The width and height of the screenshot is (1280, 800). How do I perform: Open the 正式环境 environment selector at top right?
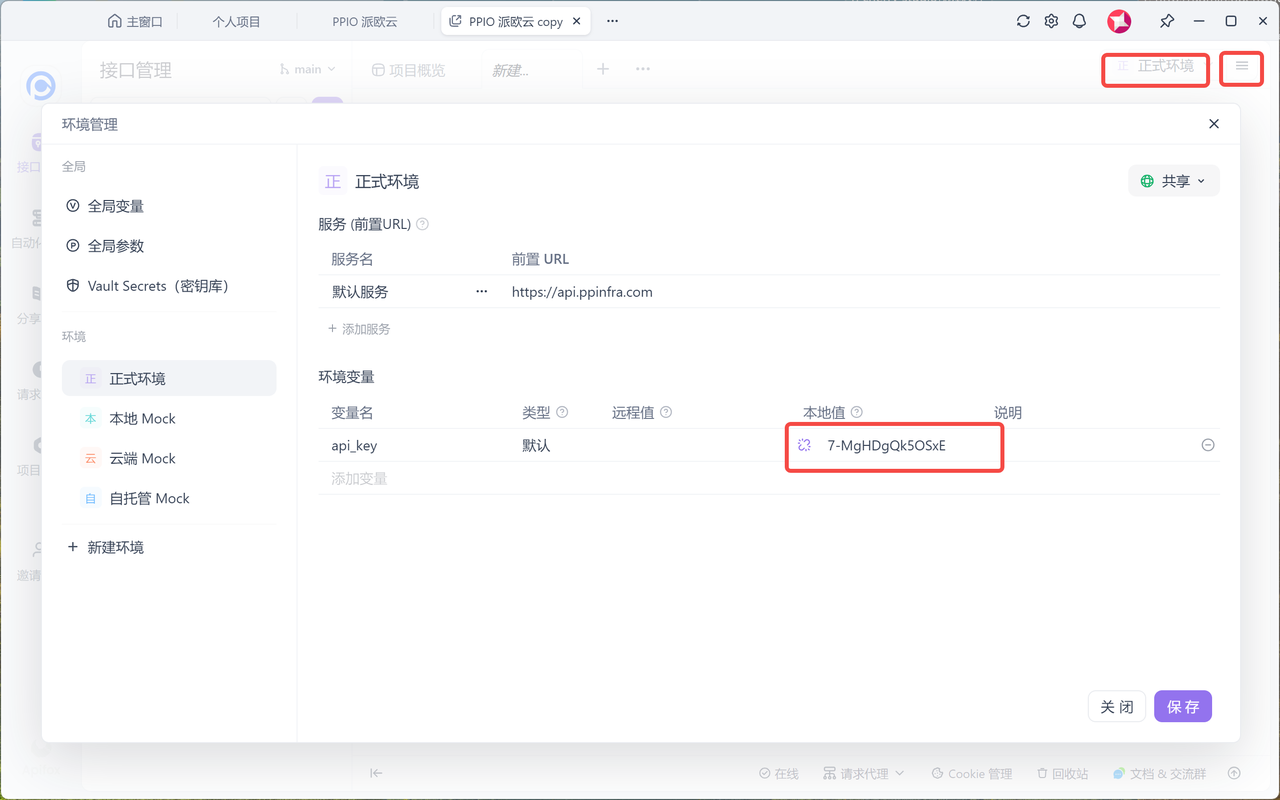click(1155, 66)
